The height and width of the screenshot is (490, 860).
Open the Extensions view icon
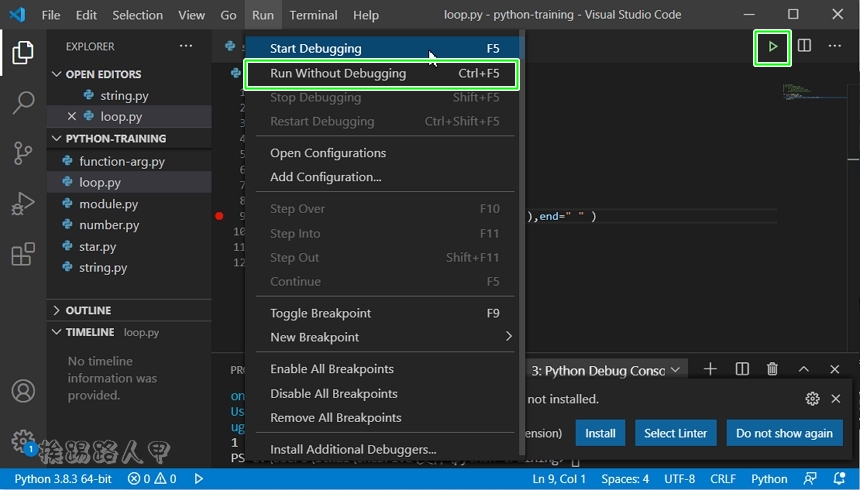(22, 255)
